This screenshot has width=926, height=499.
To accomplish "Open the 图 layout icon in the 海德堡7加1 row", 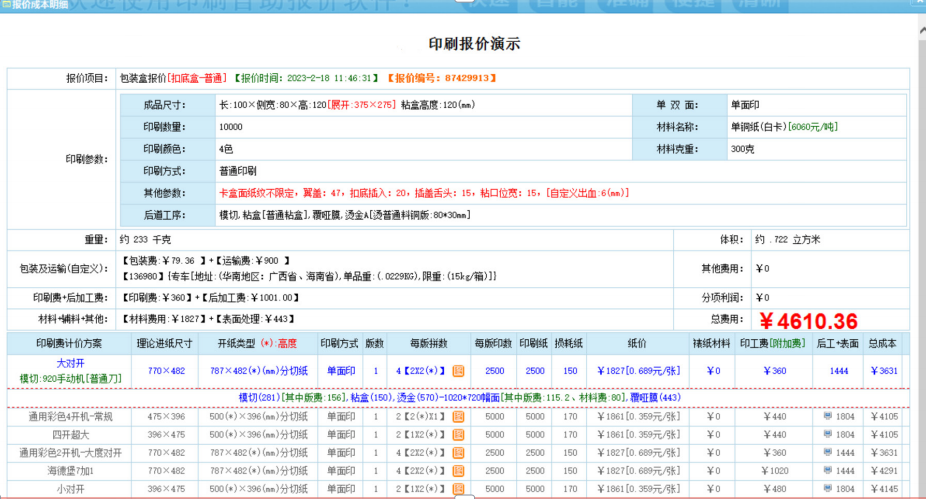I will [x=458, y=471].
